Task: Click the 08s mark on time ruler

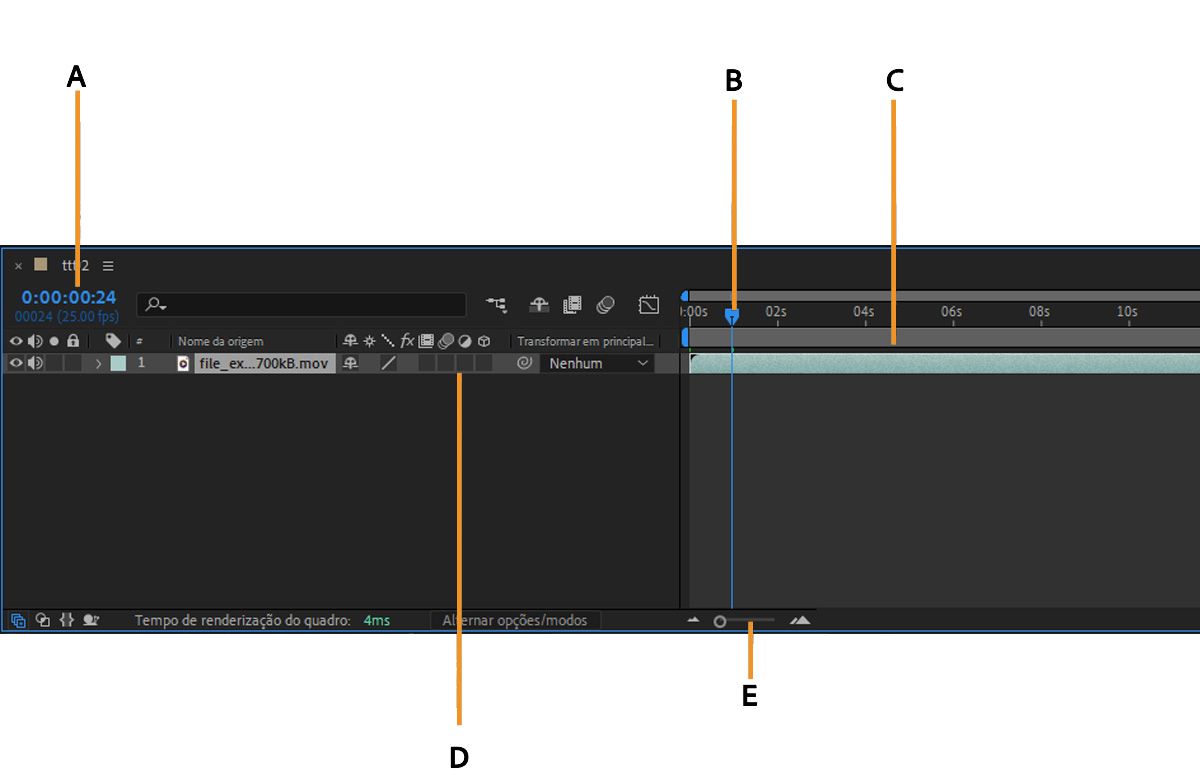Action: coord(1040,312)
